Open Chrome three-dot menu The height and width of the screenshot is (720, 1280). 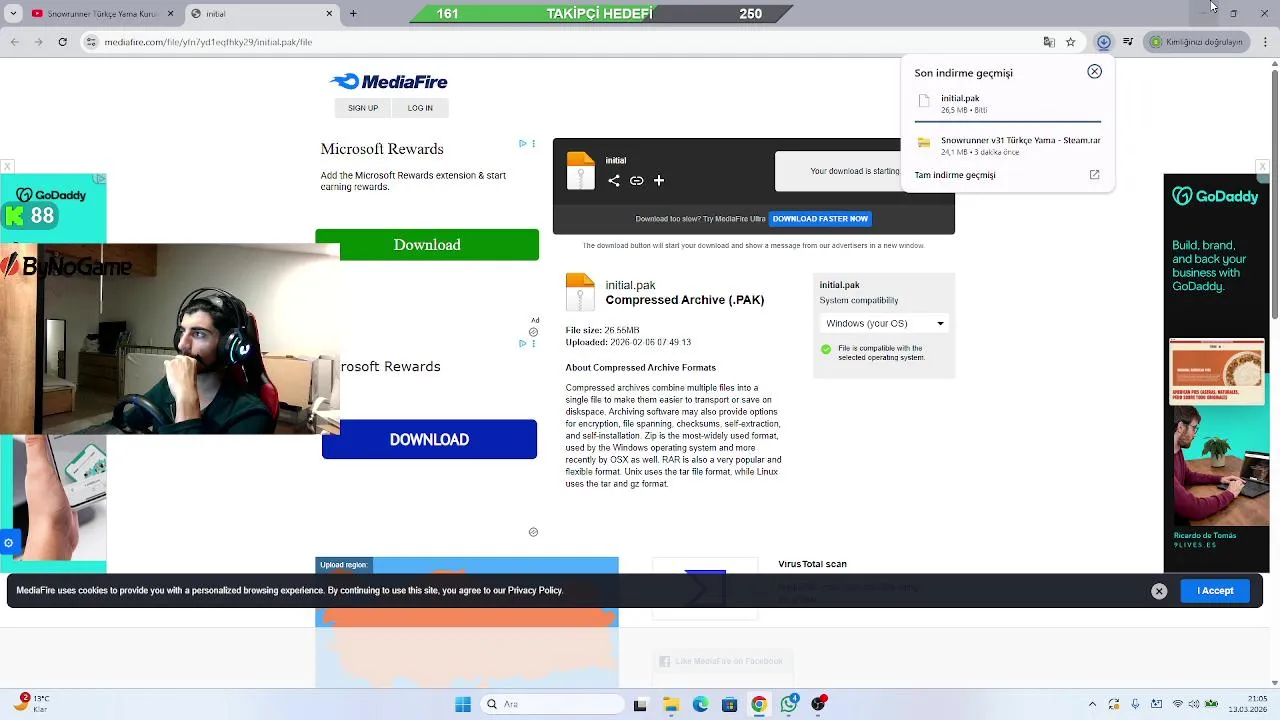point(1264,42)
